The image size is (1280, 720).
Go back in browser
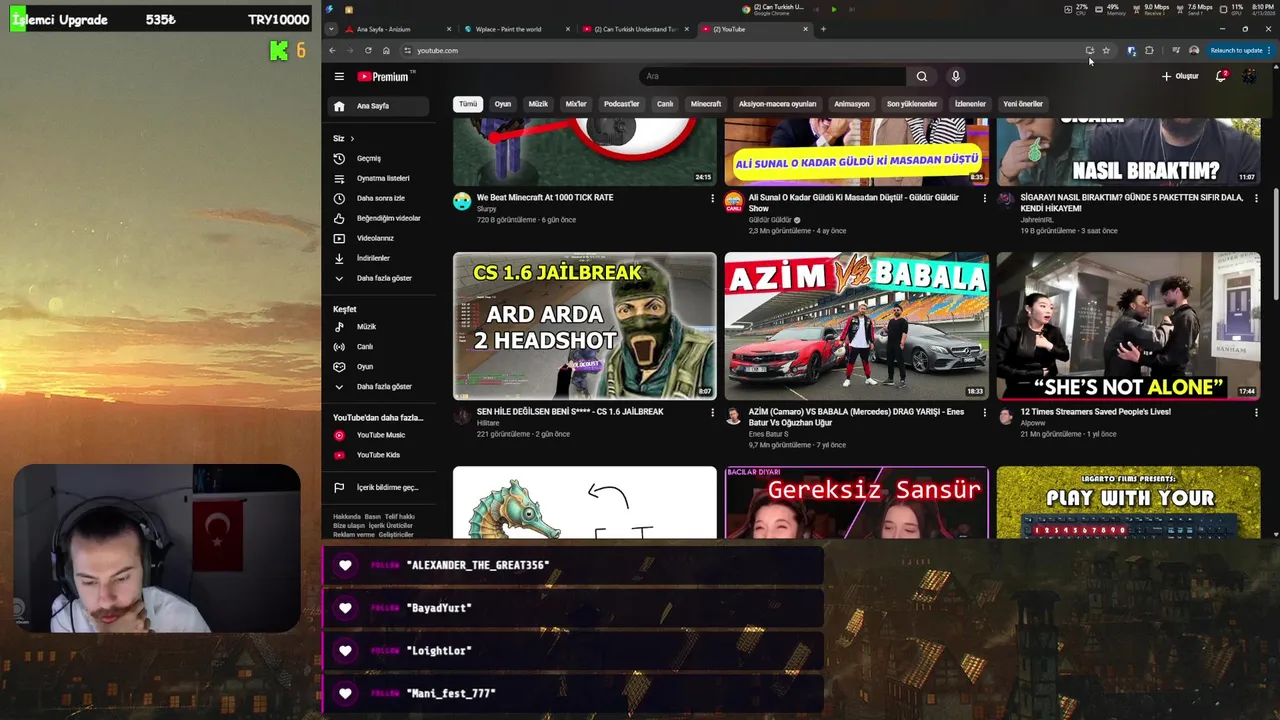pos(332,50)
